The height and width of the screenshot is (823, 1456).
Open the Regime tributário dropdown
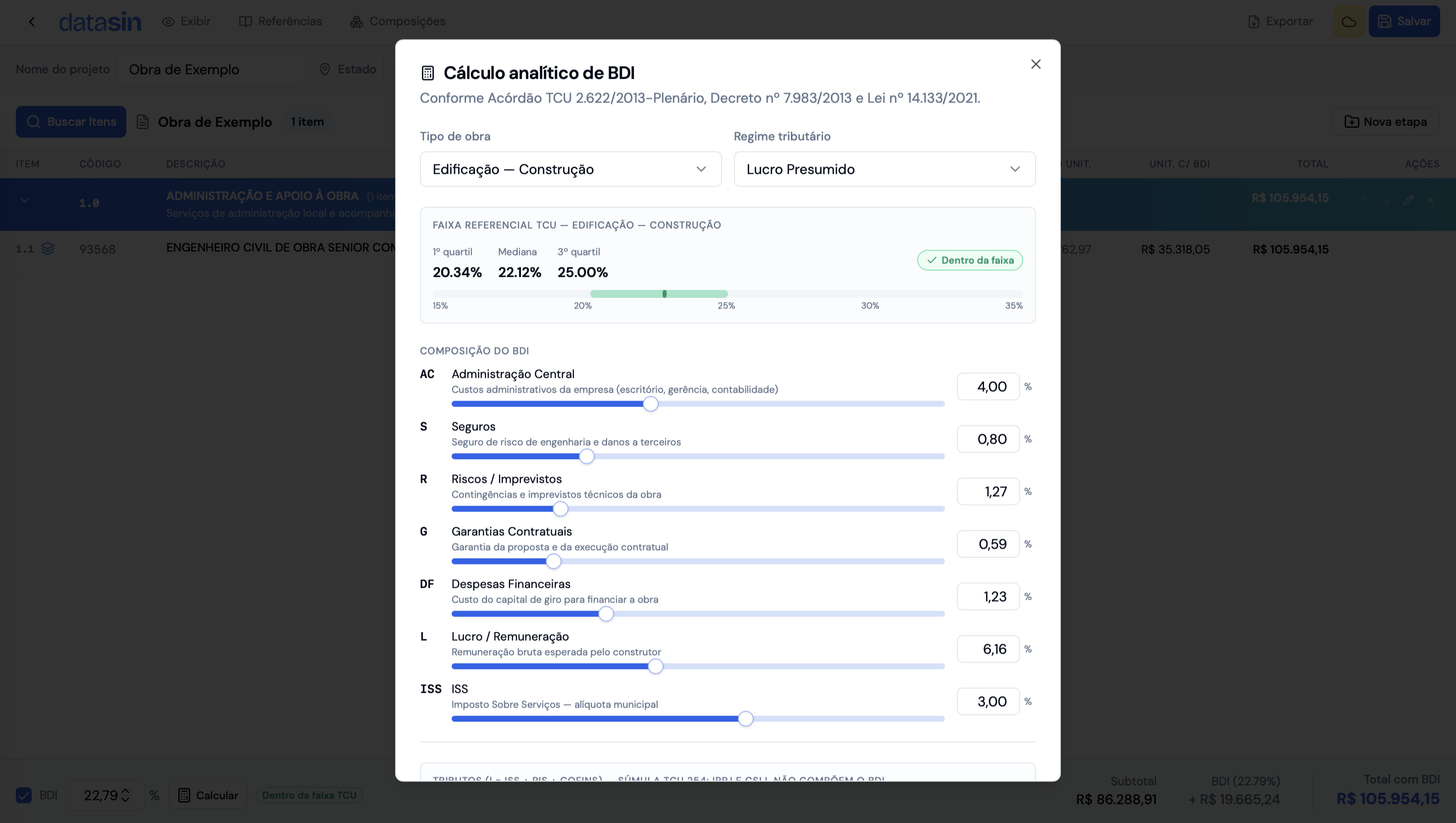pos(884,169)
